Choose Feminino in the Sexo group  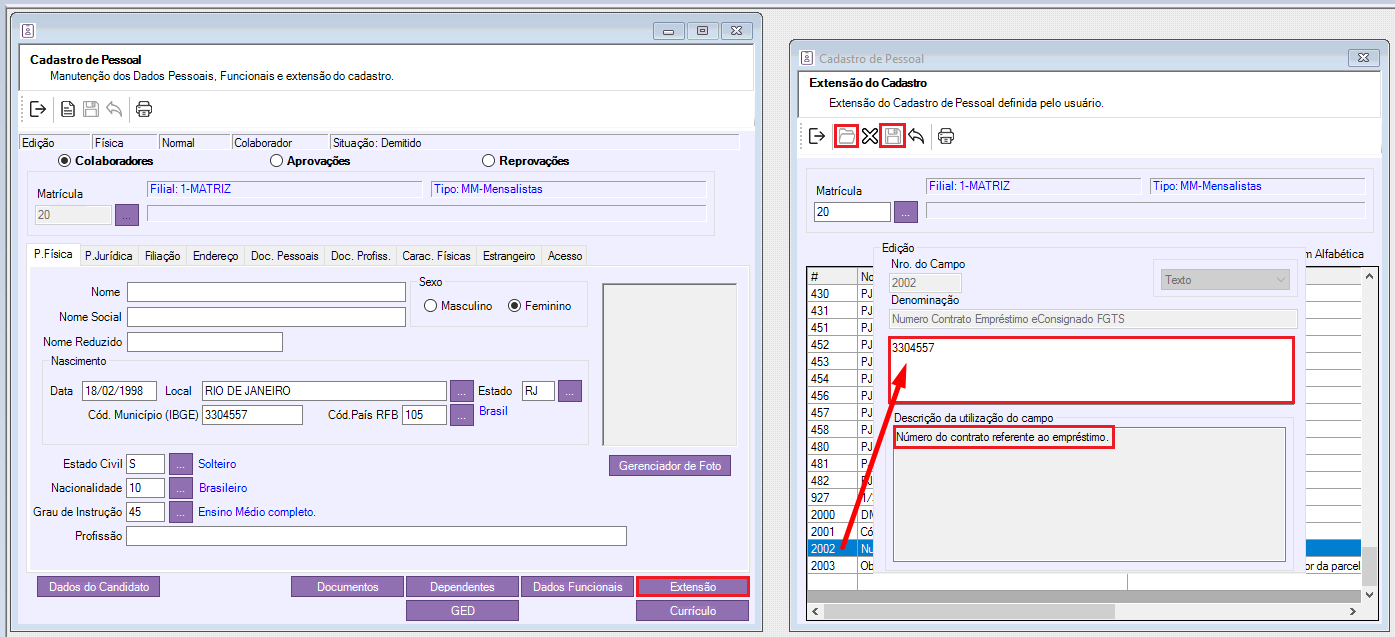click(540, 306)
